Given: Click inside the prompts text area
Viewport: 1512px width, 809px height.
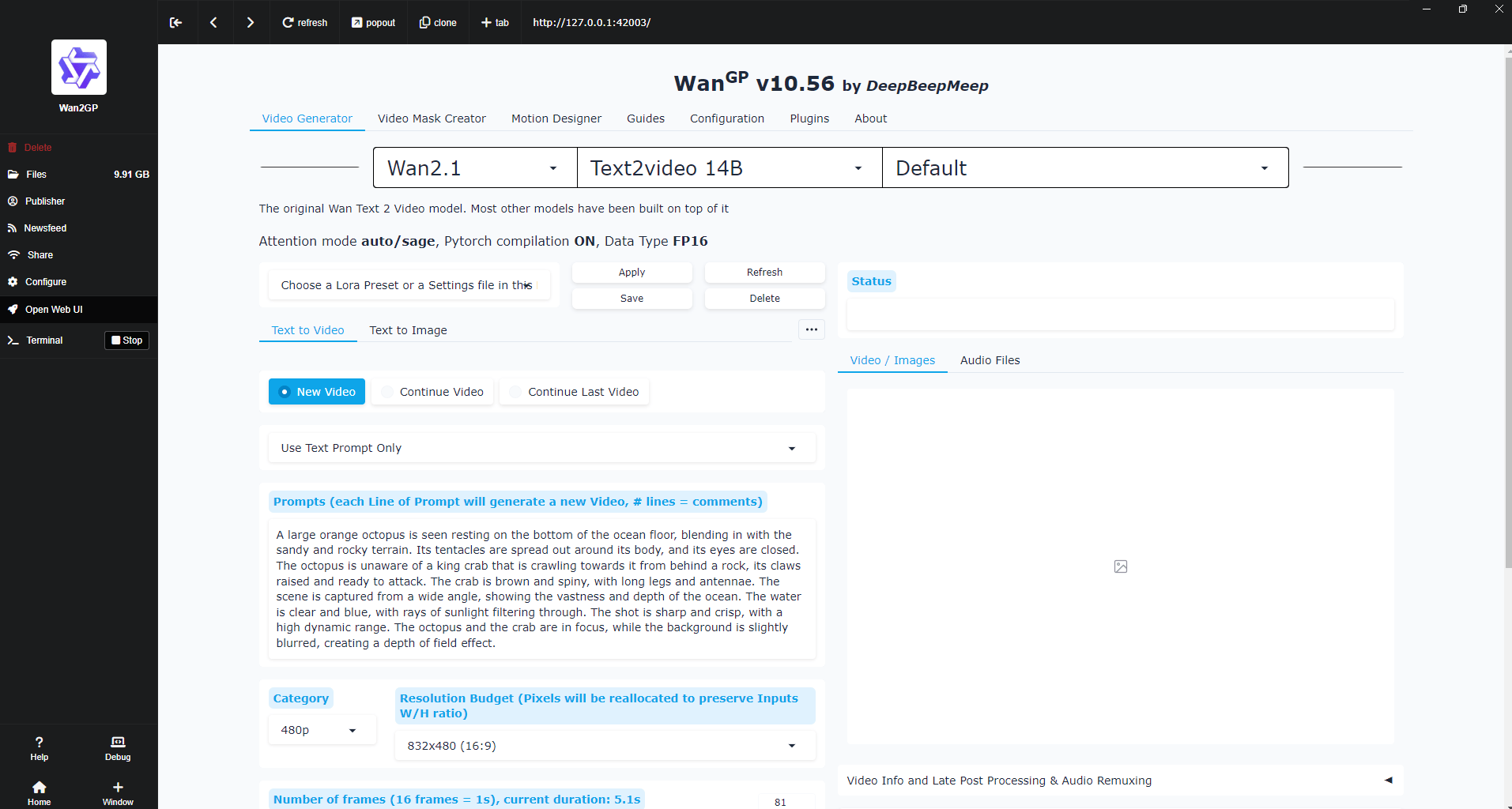Looking at the screenshot, I should (542, 589).
